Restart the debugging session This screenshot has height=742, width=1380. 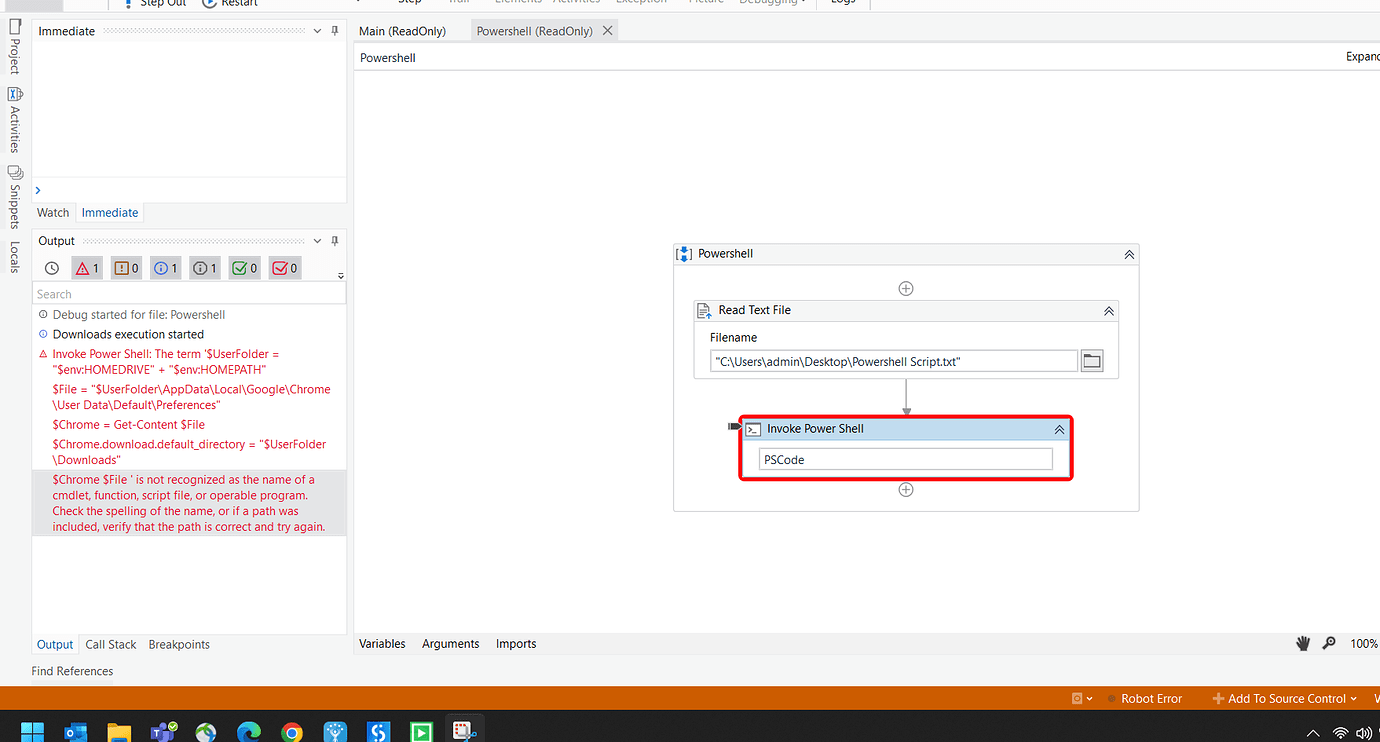(x=229, y=3)
